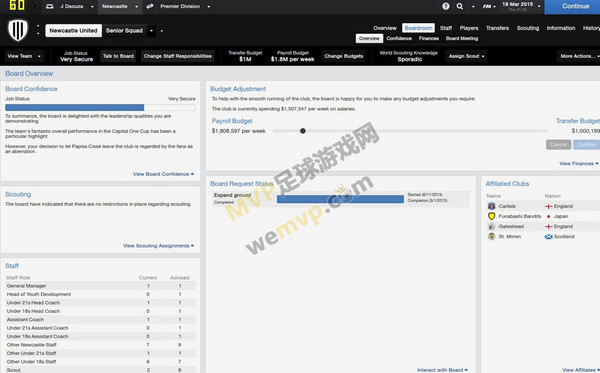The image size is (600, 373).
Task: Open the FM menu dropdown
Action: [x=489, y=7]
